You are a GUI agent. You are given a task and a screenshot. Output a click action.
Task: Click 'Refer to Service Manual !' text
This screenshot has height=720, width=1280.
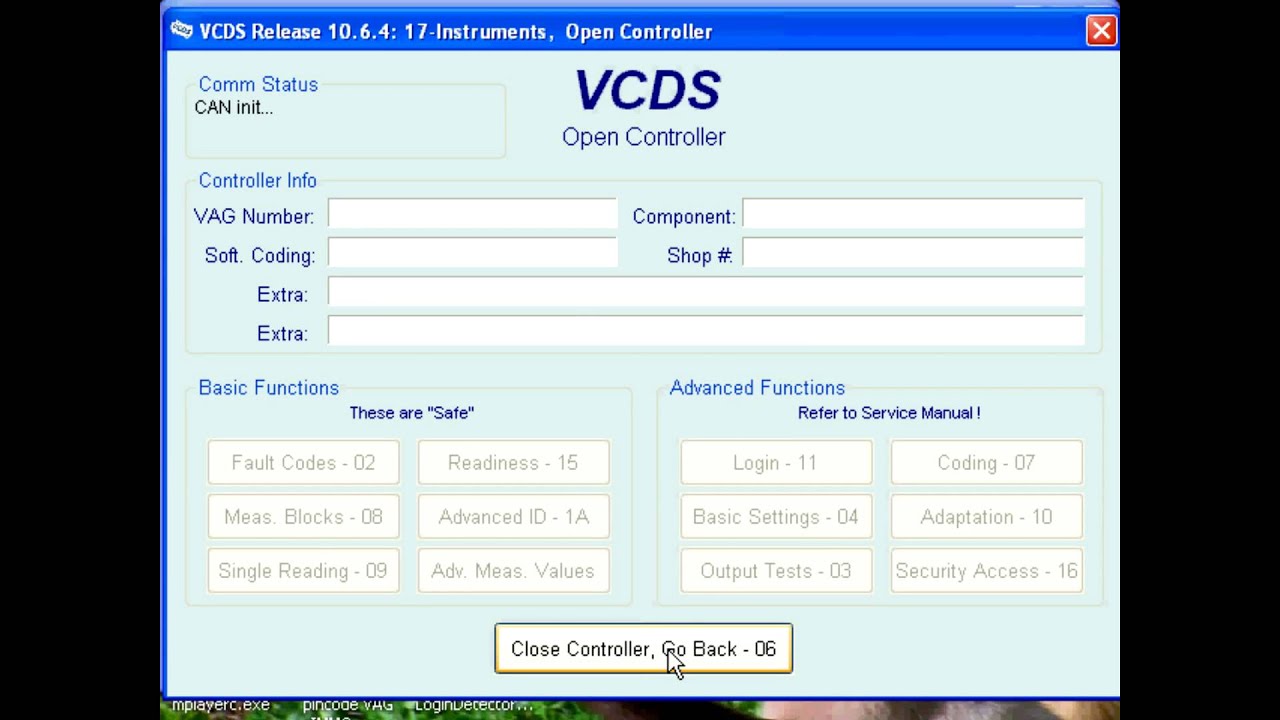889,412
